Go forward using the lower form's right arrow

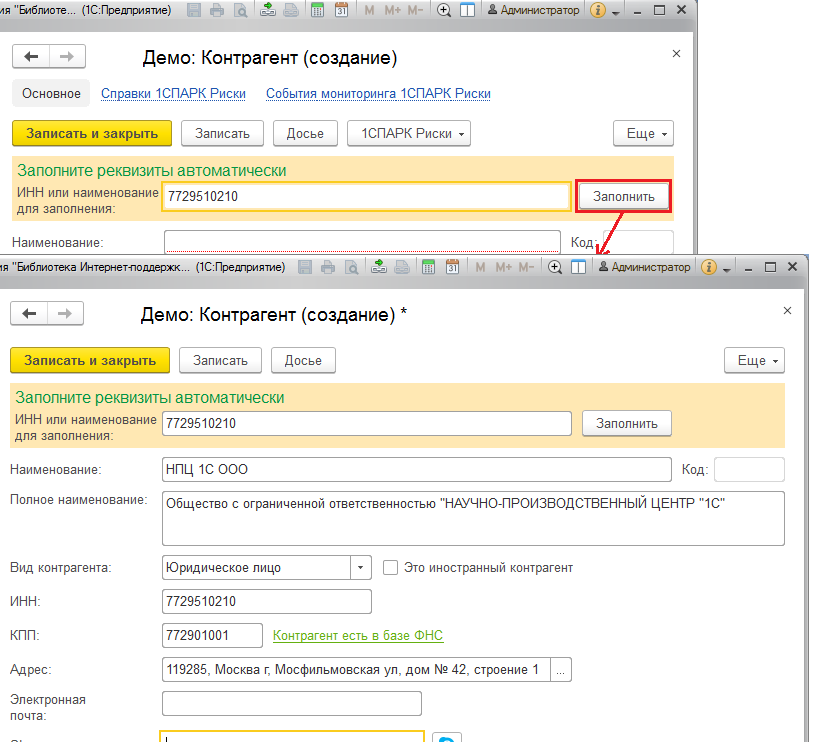click(65, 313)
